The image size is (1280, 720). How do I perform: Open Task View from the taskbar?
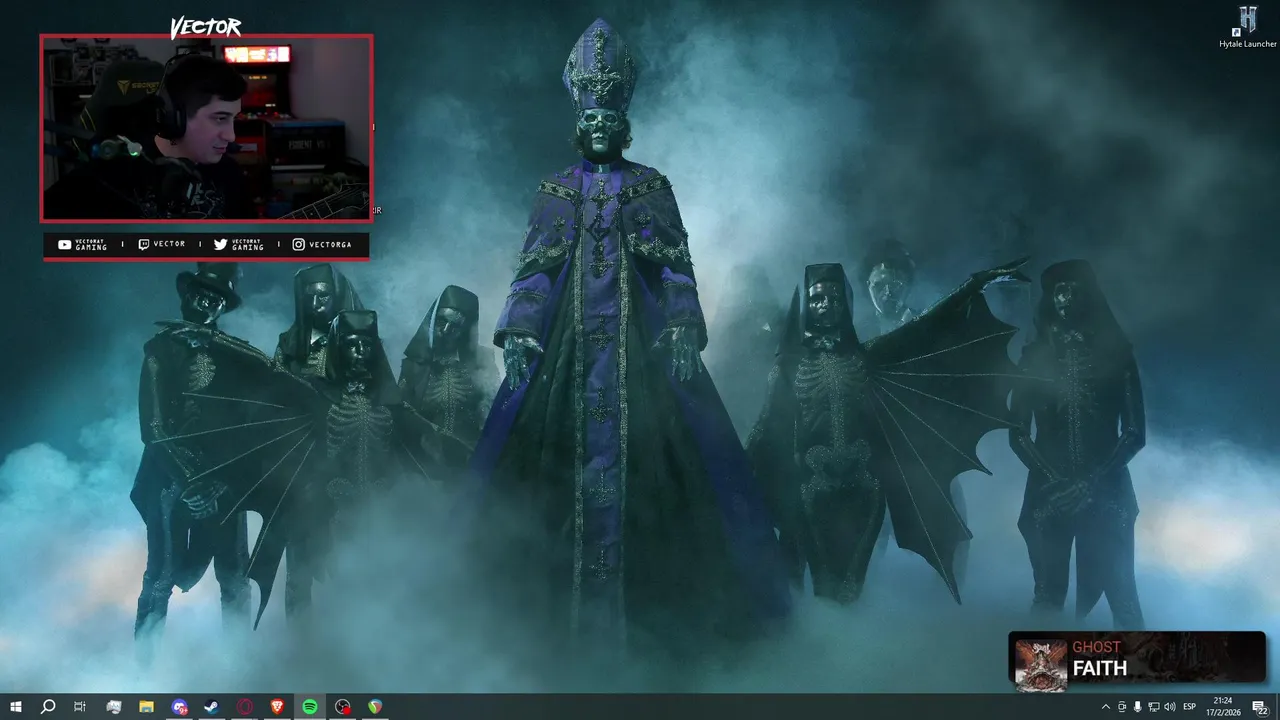coord(80,707)
